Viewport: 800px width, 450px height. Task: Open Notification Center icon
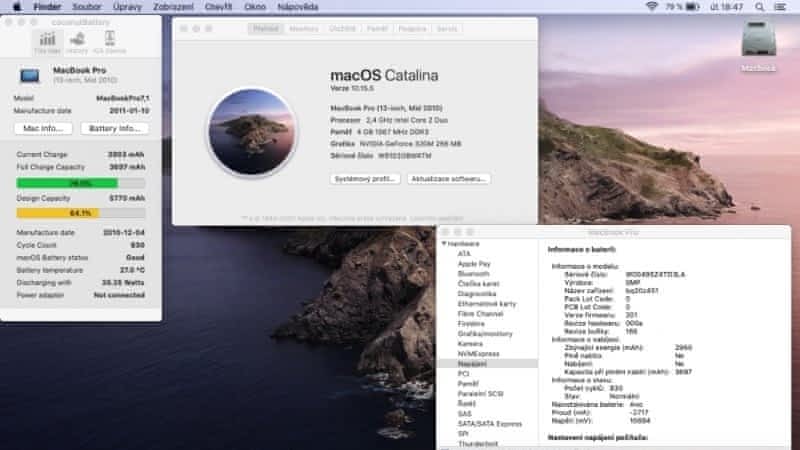point(780,7)
